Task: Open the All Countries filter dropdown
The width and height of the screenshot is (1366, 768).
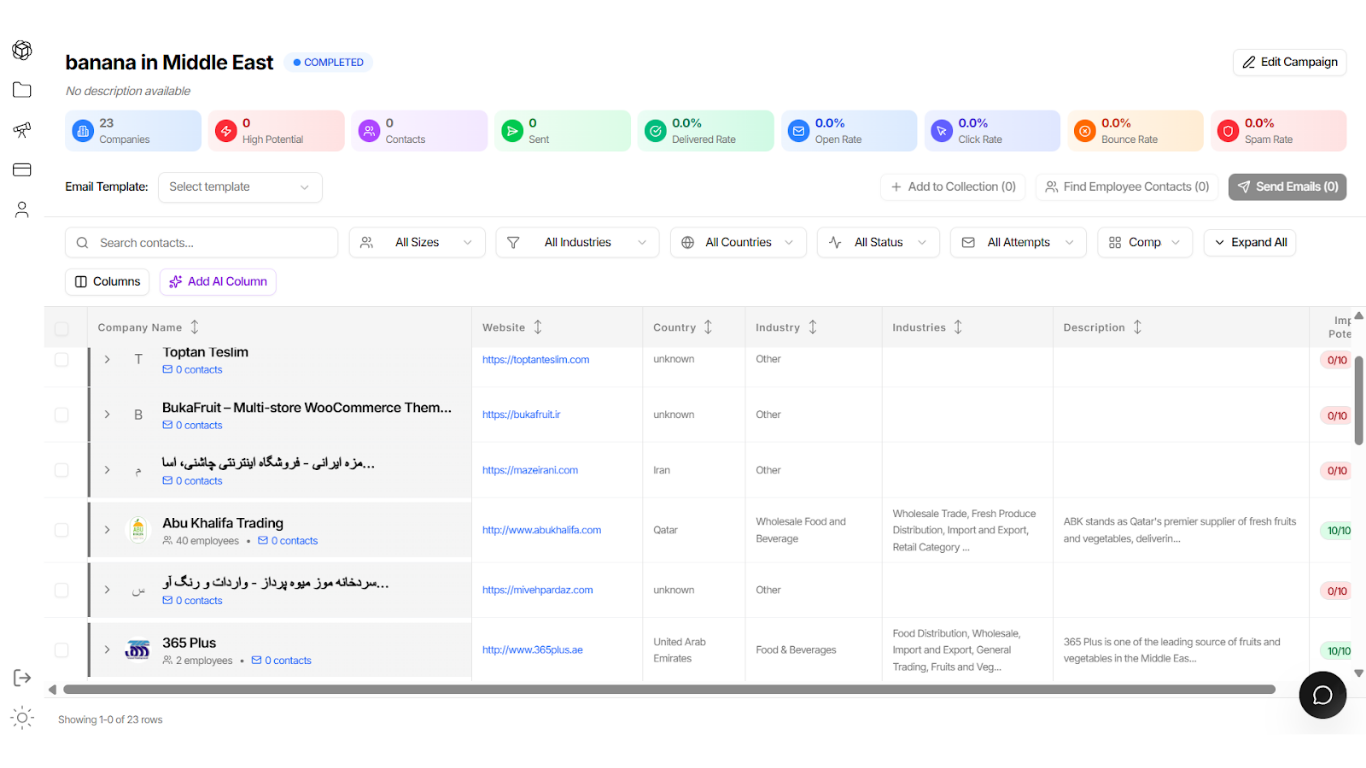Action: (738, 242)
